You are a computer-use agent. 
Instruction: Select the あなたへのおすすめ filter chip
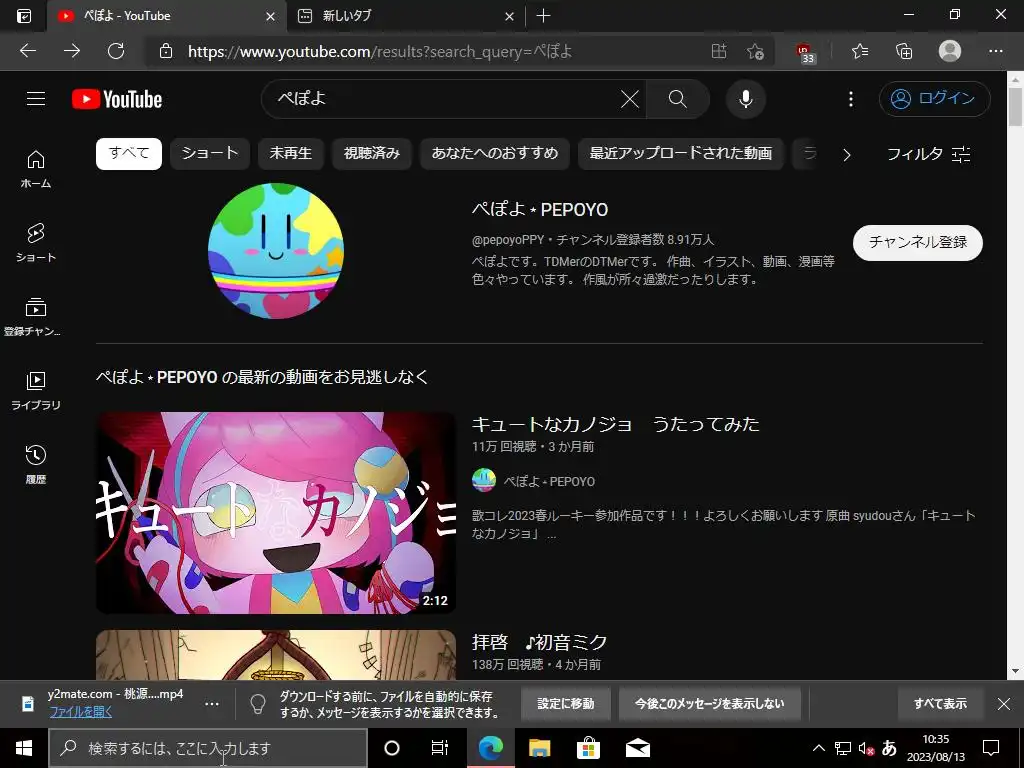[494, 153]
